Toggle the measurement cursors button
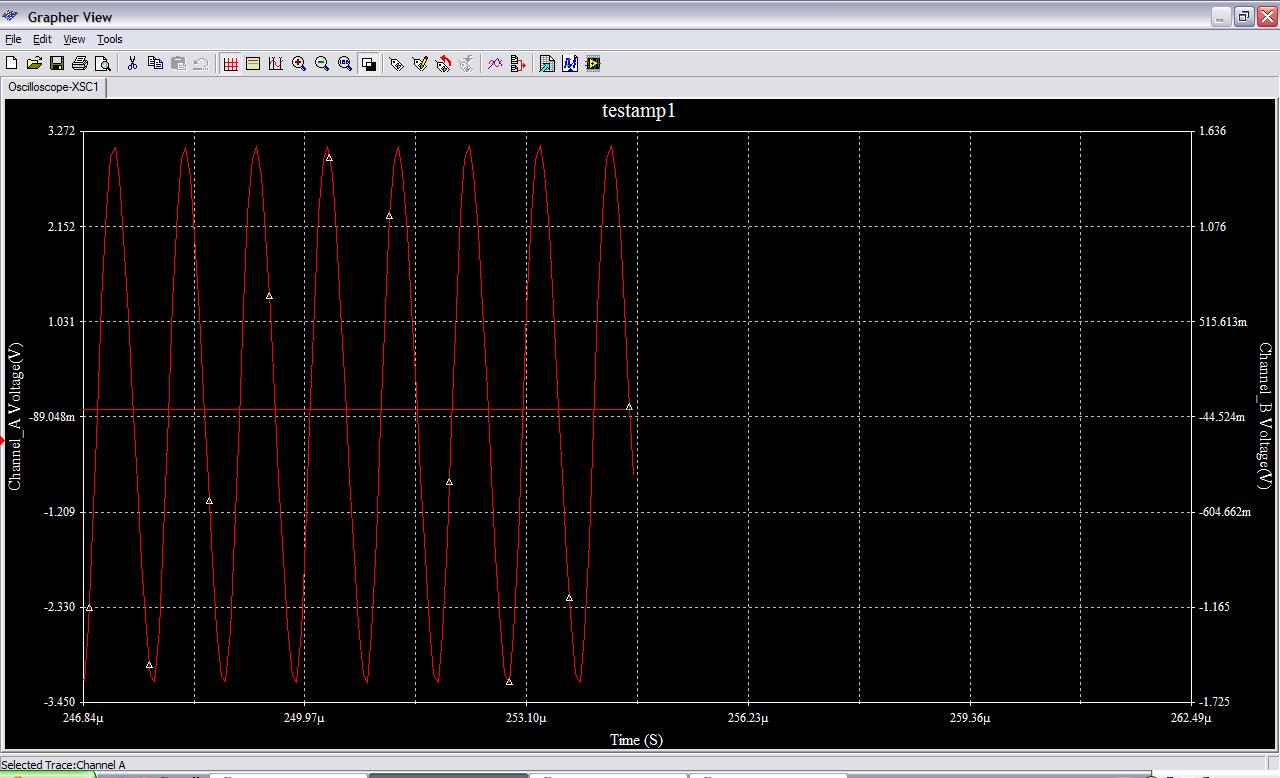This screenshot has width=1280, height=778. tap(276, 63)
